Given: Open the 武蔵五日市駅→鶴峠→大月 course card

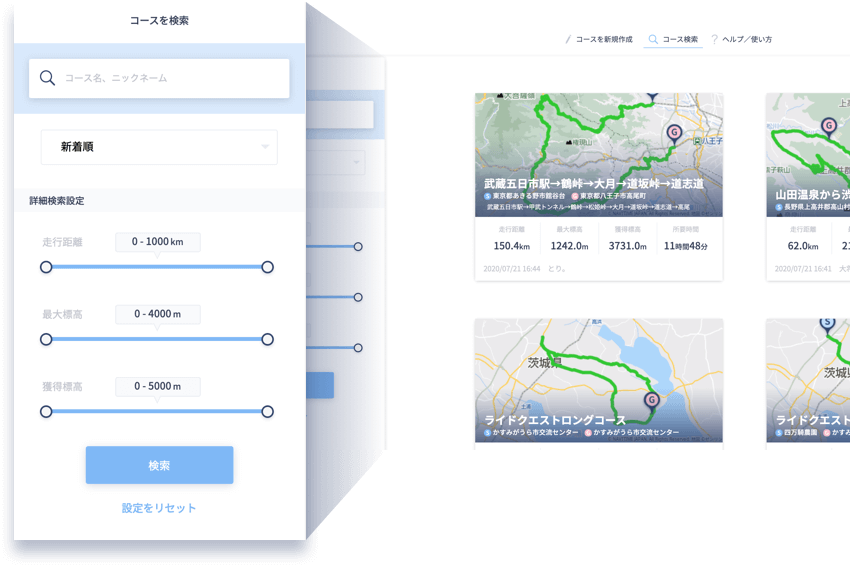Looking at the screenshot, I should pyautogui.click(x=598, y=187).
